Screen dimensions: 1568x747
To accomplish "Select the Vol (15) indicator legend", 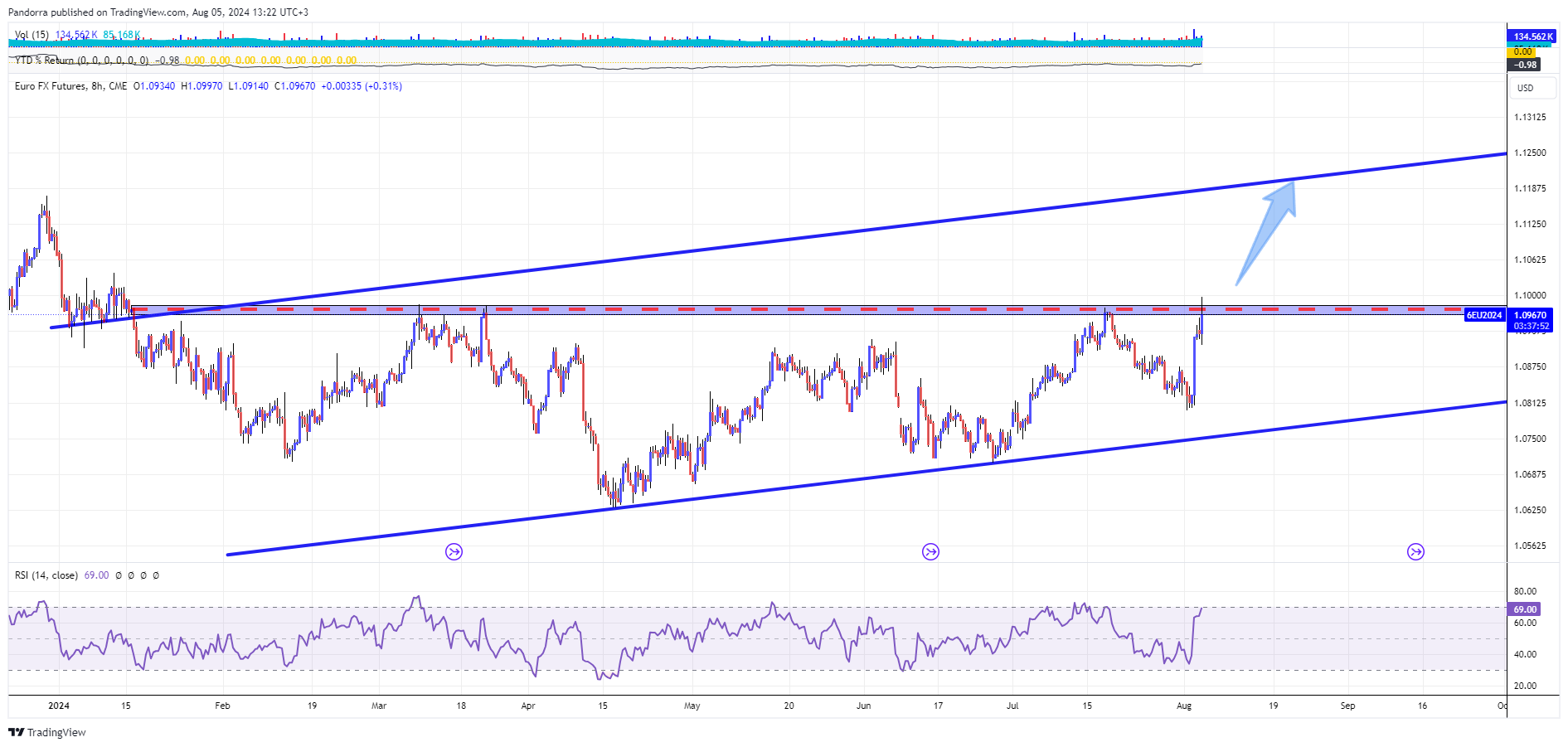I will click(32, 35).
